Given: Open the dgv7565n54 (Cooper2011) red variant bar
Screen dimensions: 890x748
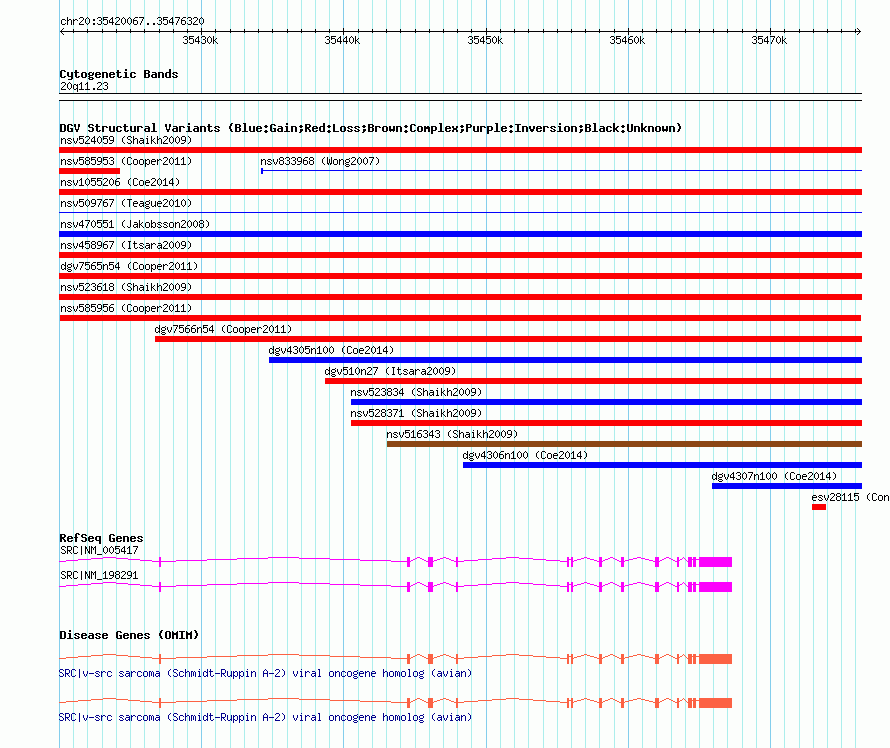Looking at the screenshot, I should click(460, 276).
